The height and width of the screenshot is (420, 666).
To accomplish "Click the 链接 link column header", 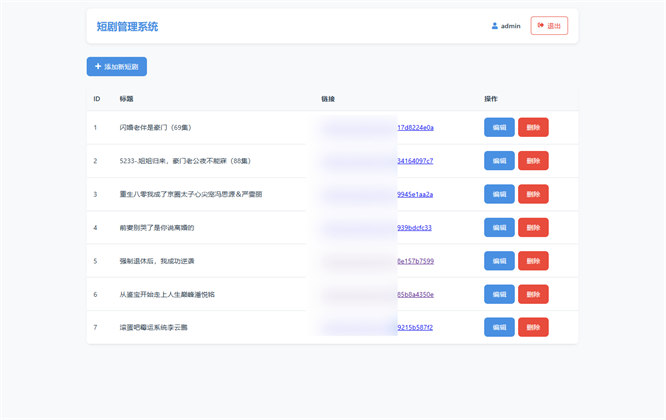I will tap(328, 99).
